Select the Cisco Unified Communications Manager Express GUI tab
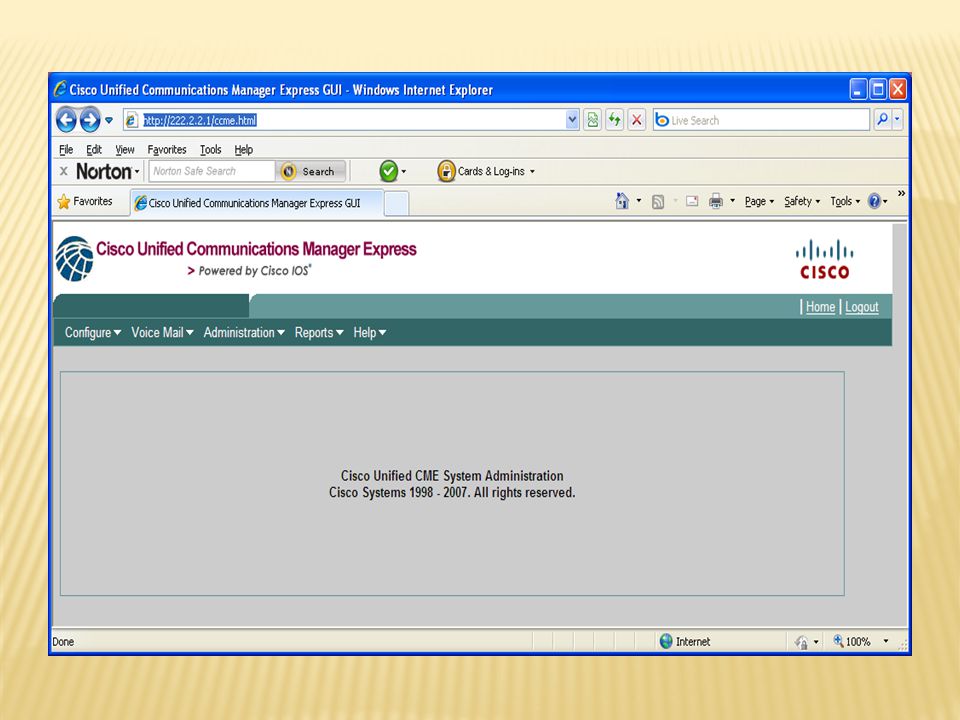 257,203
